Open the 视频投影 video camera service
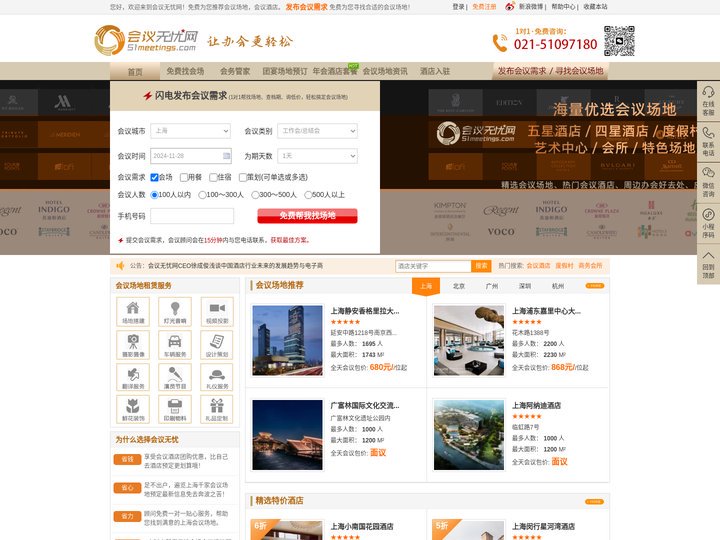The height and width of the screenshot is (540, 720). [217, 311]
